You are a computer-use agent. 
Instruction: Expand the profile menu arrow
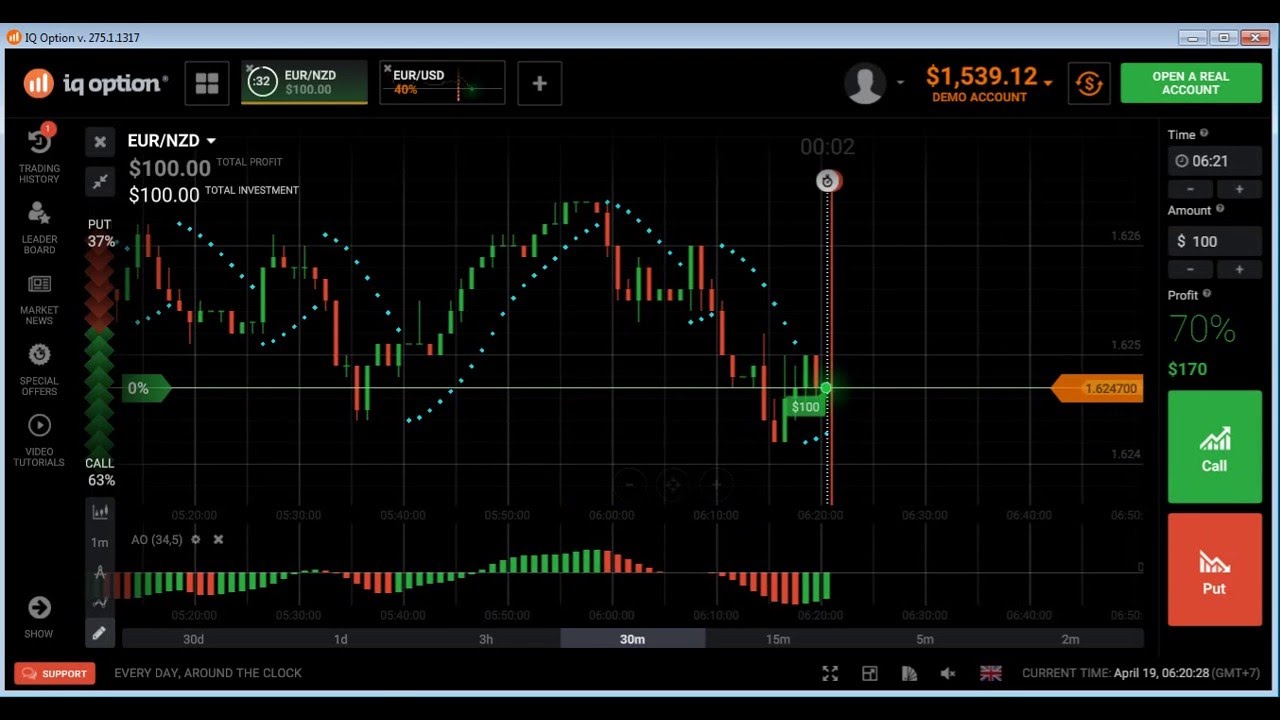(x=899, y=82)
